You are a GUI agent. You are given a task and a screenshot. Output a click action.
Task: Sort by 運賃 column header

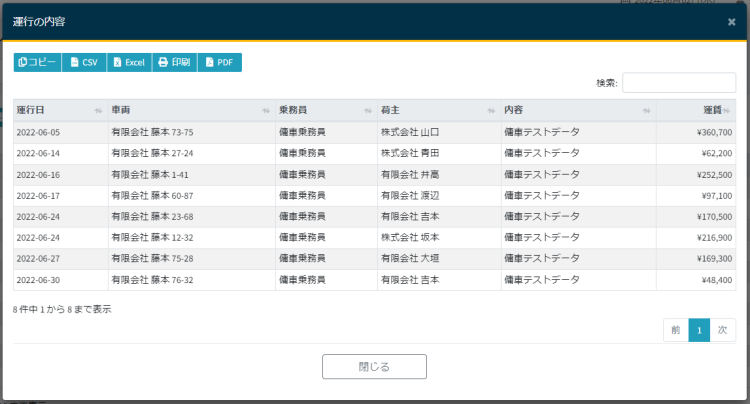tap(695, 110)
